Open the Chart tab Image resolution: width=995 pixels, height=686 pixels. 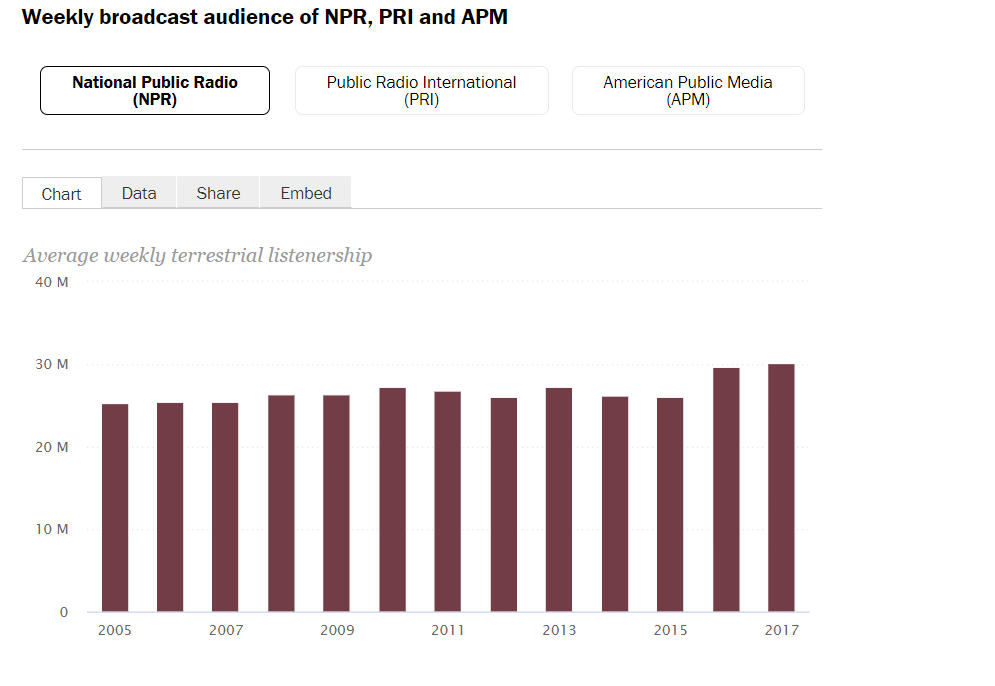click(x=62, y=194)
